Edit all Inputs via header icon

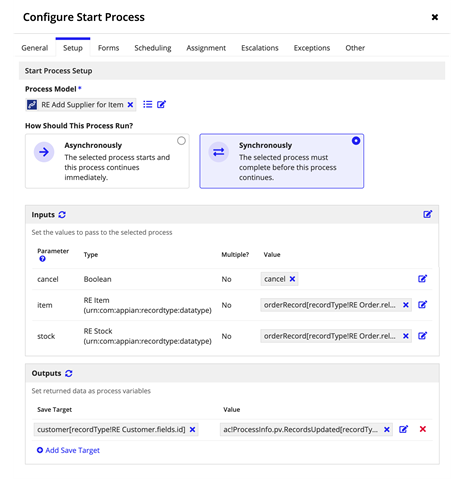428,214
